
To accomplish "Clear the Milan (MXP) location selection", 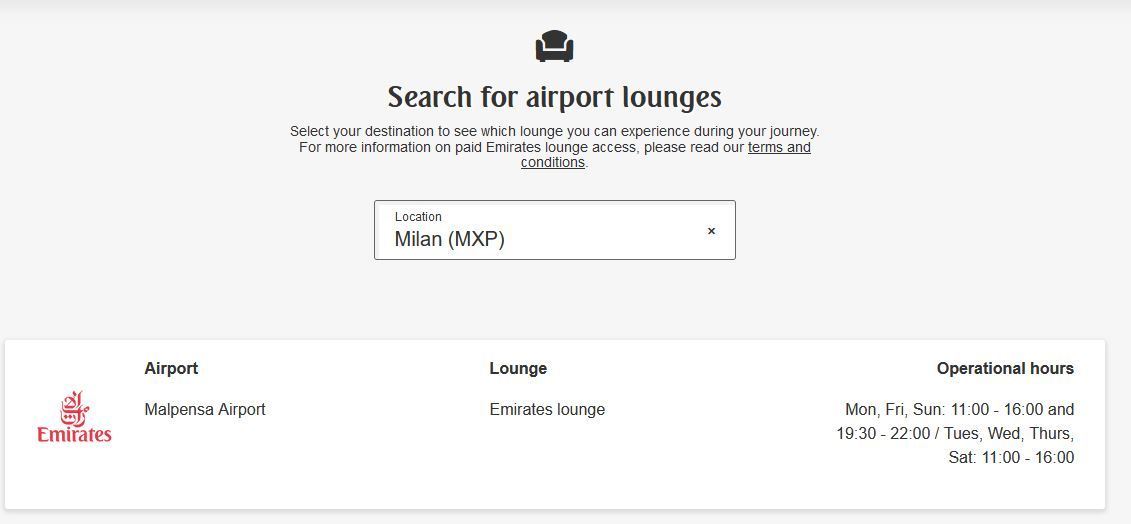I will click(711, 231).
